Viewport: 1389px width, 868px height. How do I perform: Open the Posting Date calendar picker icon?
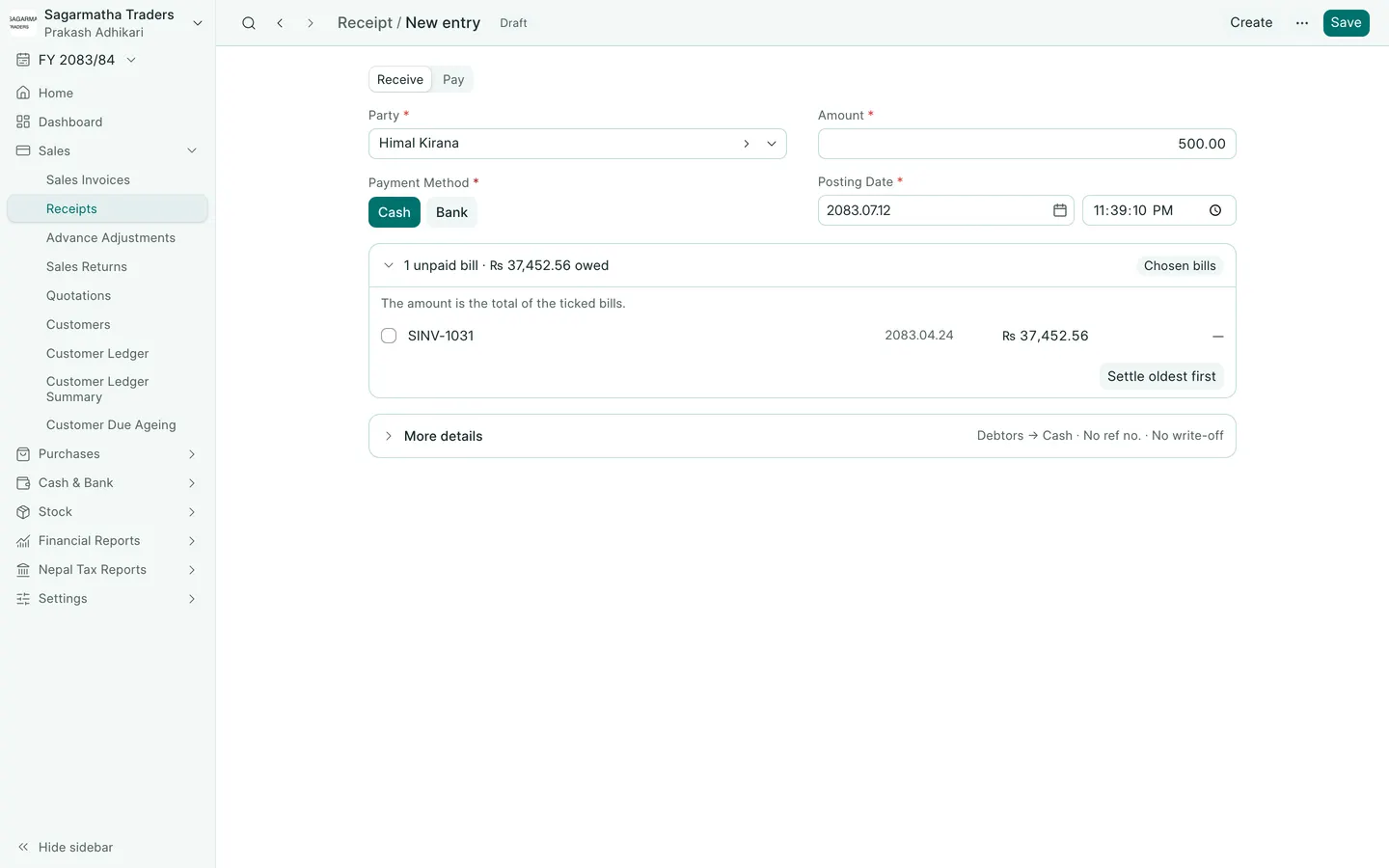1059,210
